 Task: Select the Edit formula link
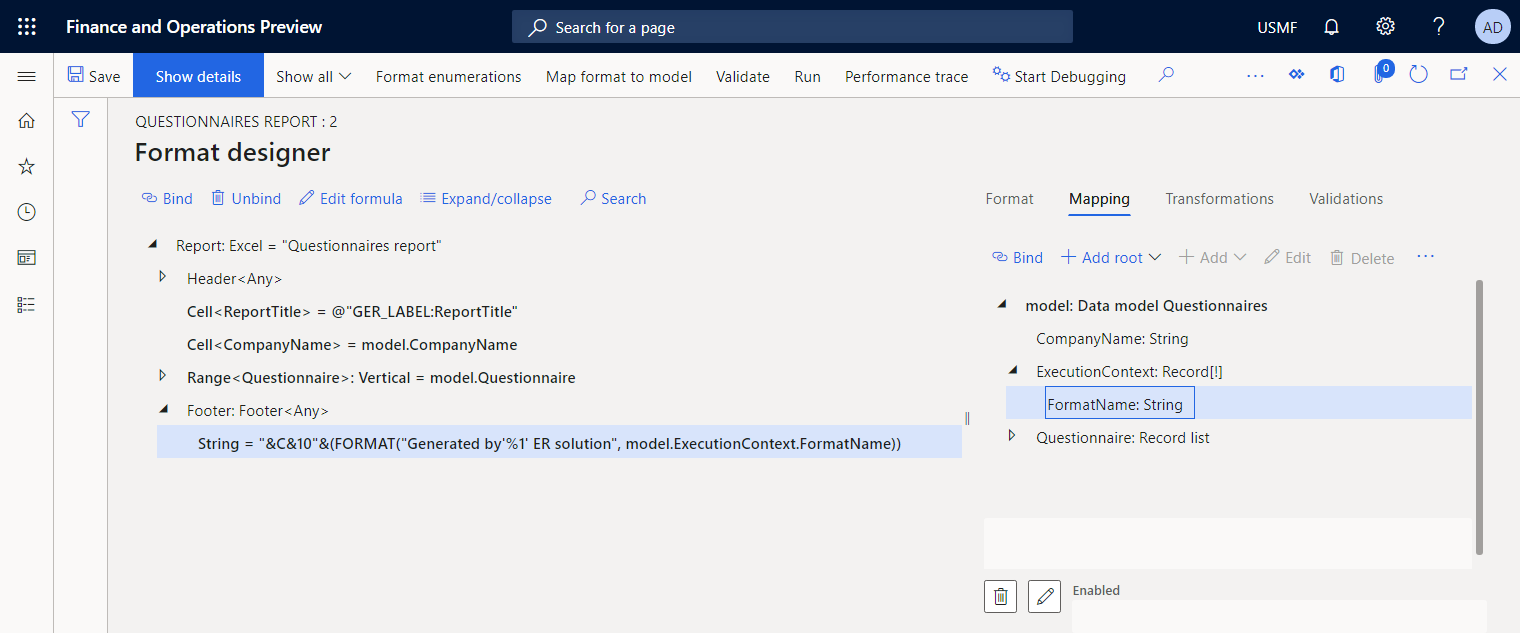pyautogui.click(x=350, y=198)
